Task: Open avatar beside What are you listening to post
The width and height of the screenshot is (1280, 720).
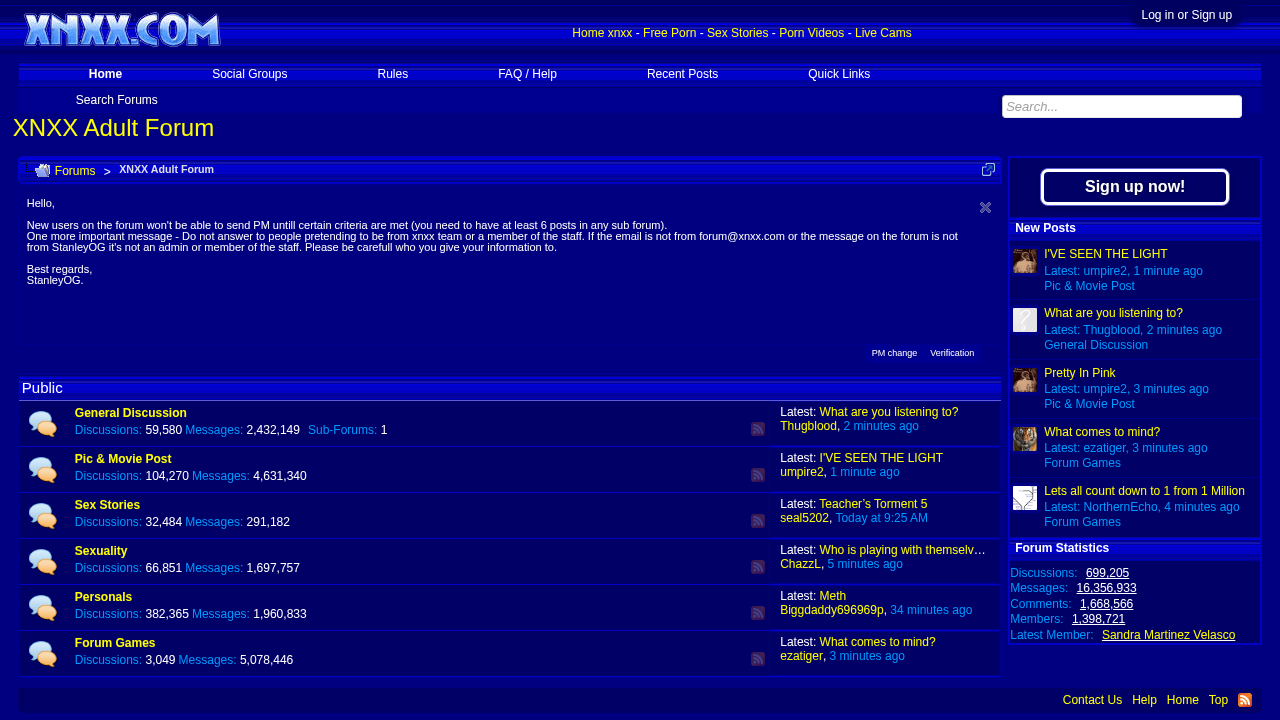Action: [x=1025, y=320]
